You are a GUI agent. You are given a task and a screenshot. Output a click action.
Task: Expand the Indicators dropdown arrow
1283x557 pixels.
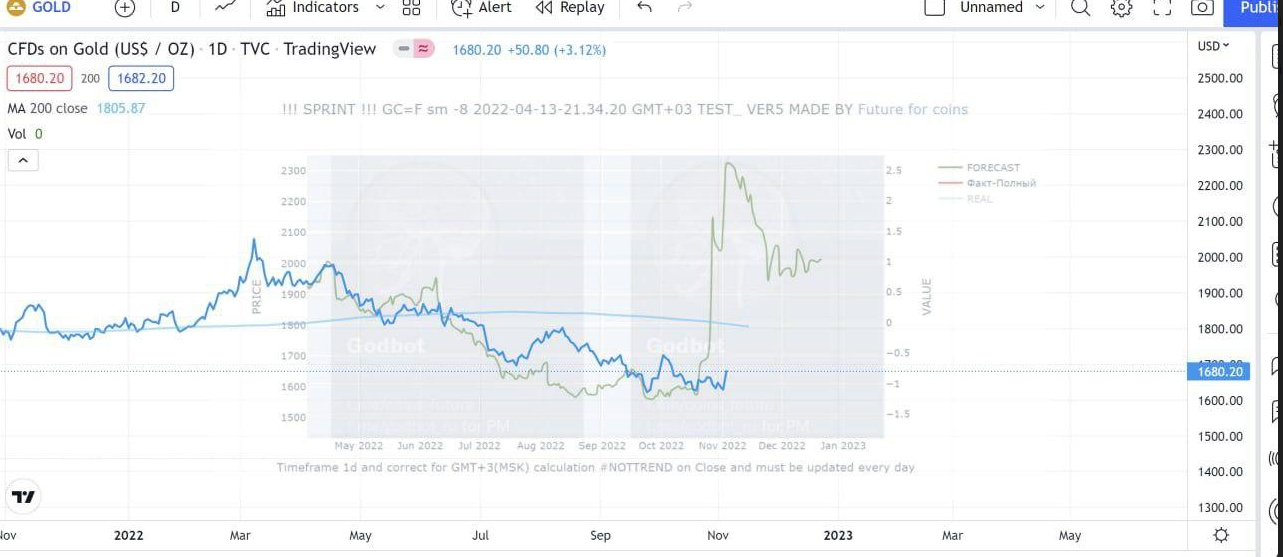[380, 8]
